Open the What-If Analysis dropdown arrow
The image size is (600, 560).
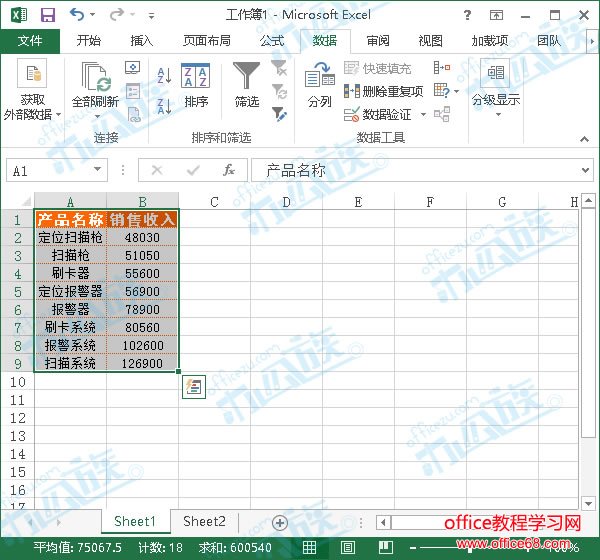(456, 91)
